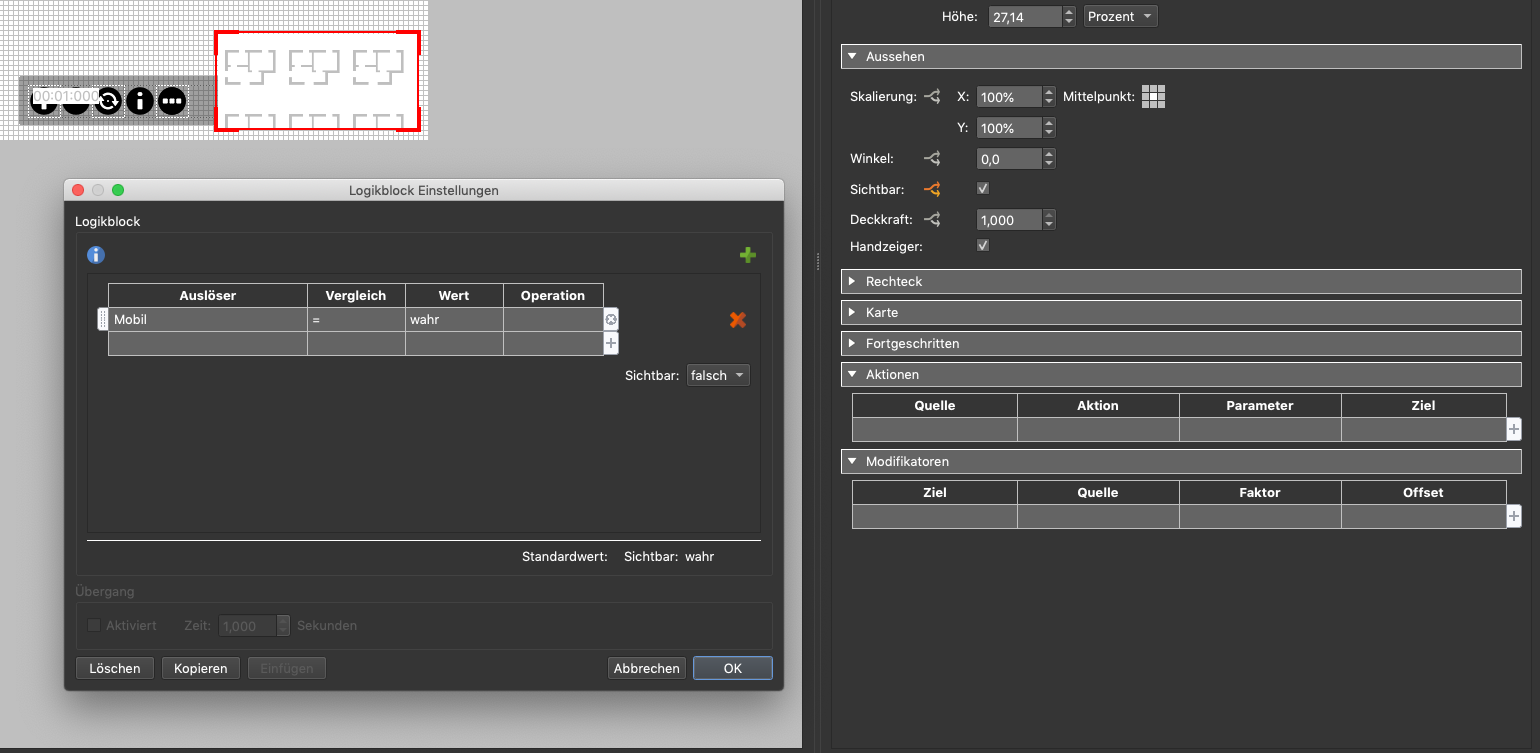The width and height of the screenshot is (1540, 753).
Task: Add a new row to the Aktionen table
Action: [x=1514, y=430]
